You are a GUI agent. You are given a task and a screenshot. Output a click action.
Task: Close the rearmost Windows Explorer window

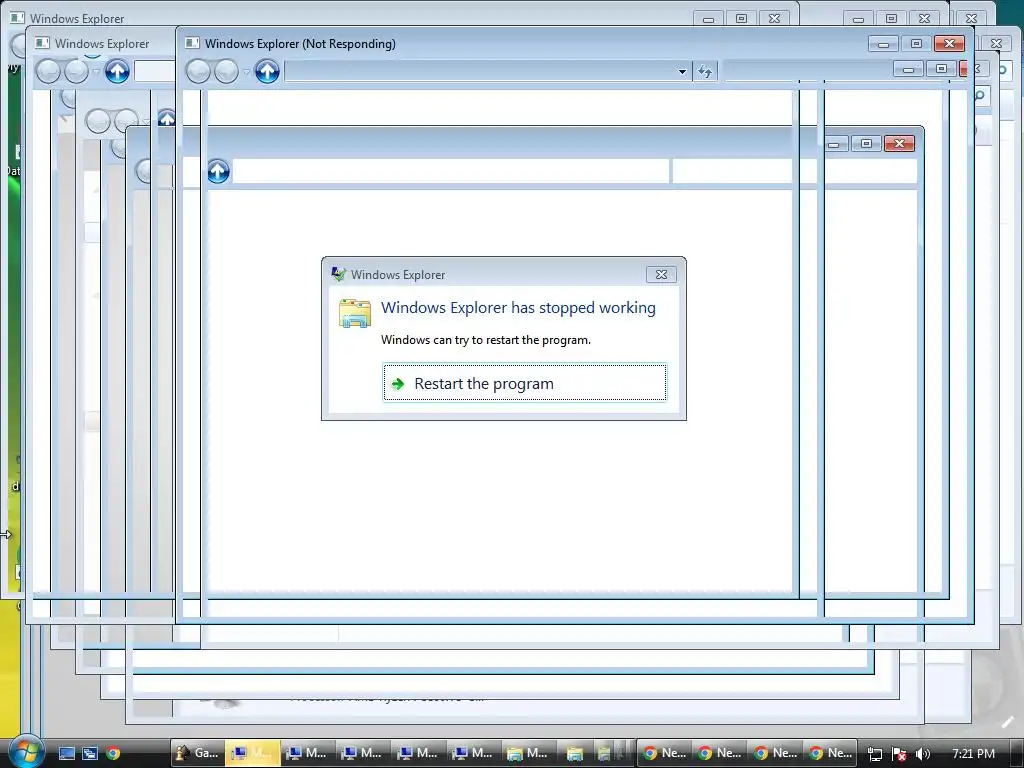774,18
